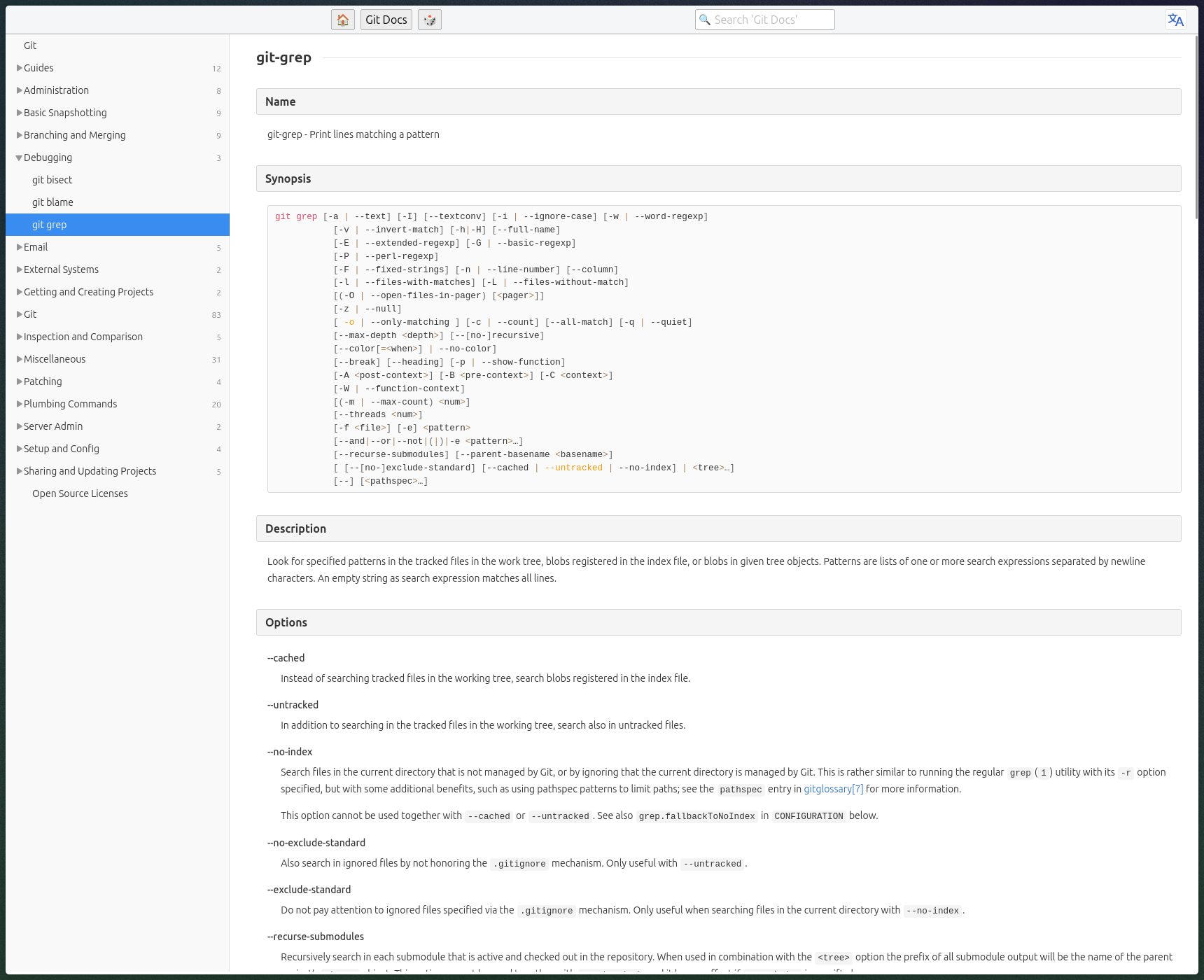
Task: Select the git grep sidebar entry
Action: pos(118,225)
